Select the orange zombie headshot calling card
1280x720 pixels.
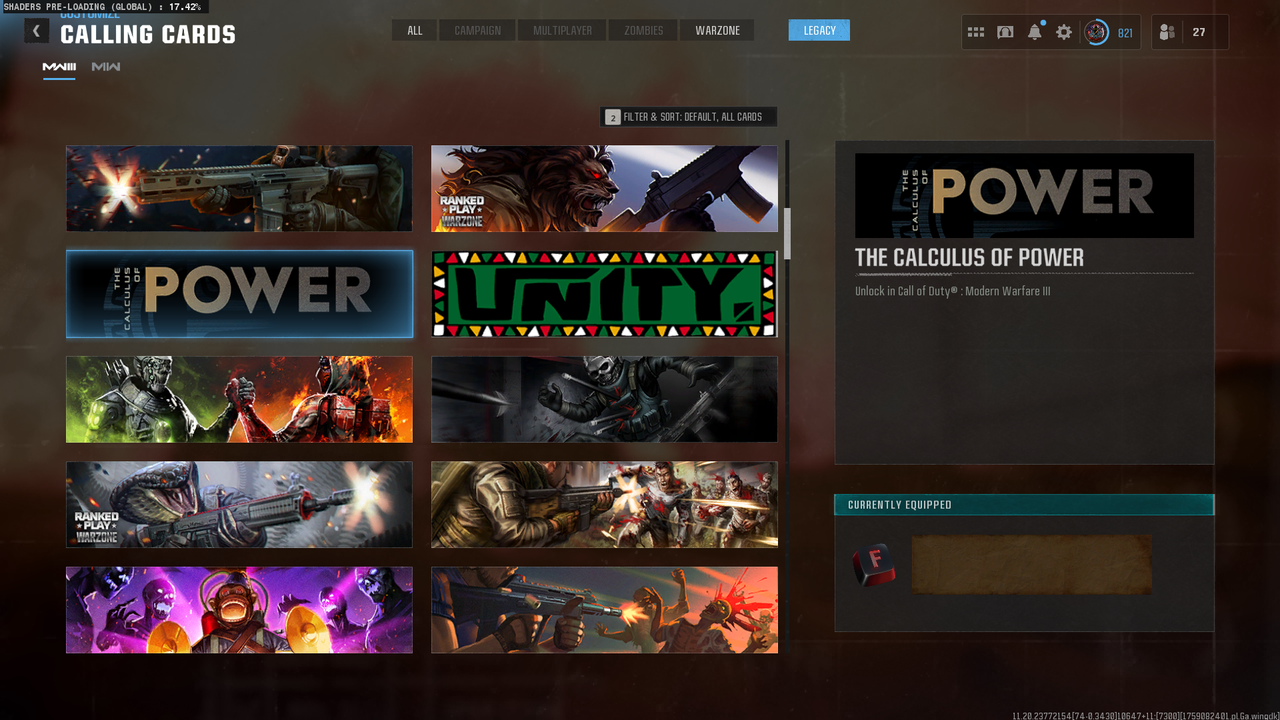click(604, 610)
